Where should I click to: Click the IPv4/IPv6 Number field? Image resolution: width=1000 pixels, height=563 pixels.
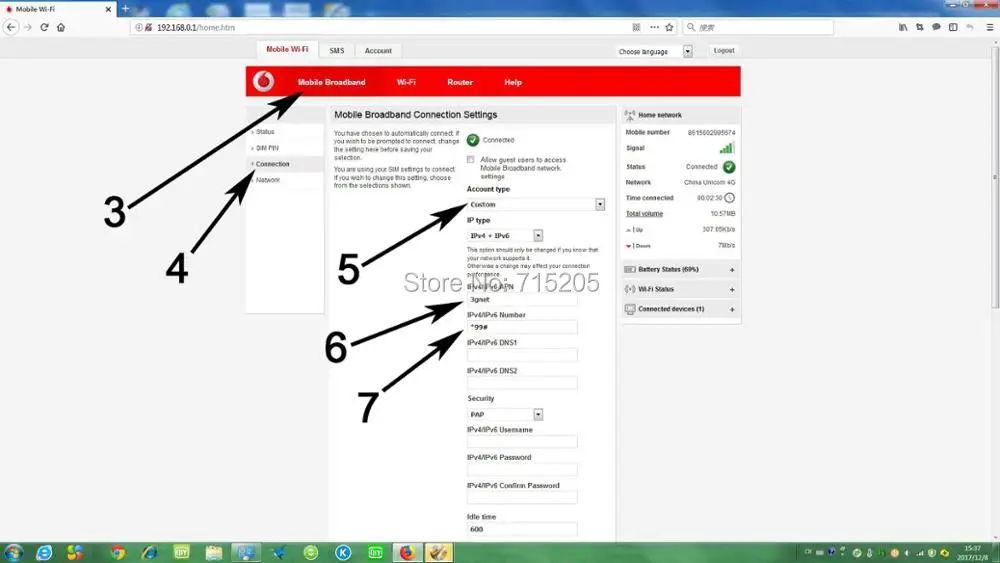coord(522,327)
